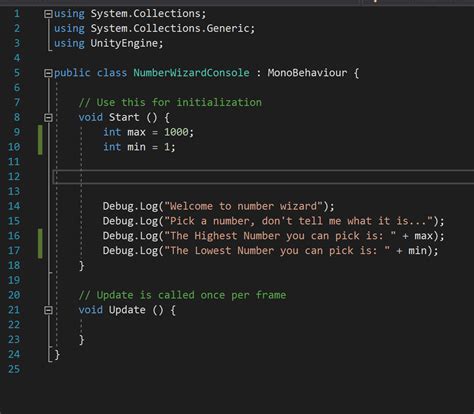Collapse the using directives block
474x414 pixels.
[48, 14]
